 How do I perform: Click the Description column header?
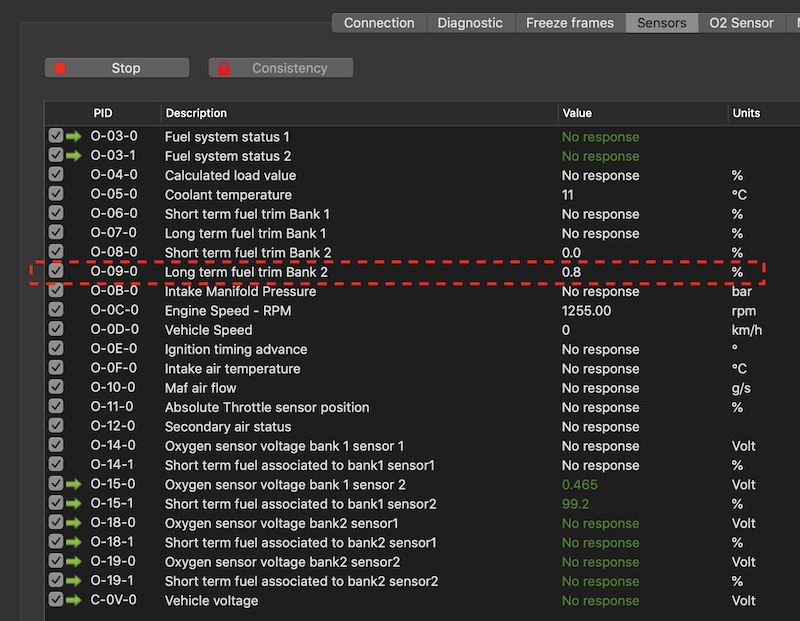[196, 113]
